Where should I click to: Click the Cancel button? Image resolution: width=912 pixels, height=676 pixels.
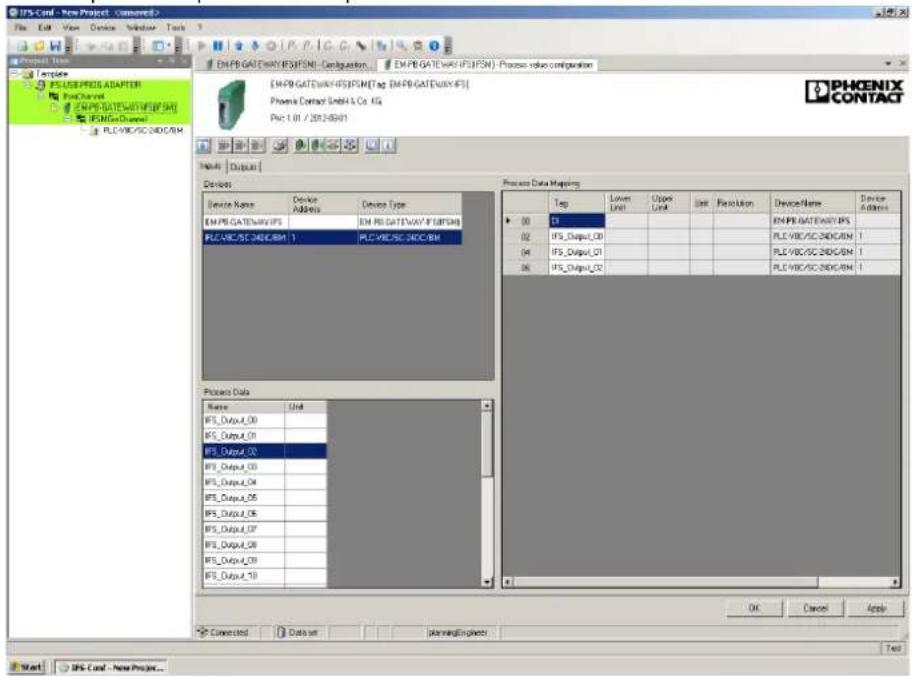coord(815,608)
